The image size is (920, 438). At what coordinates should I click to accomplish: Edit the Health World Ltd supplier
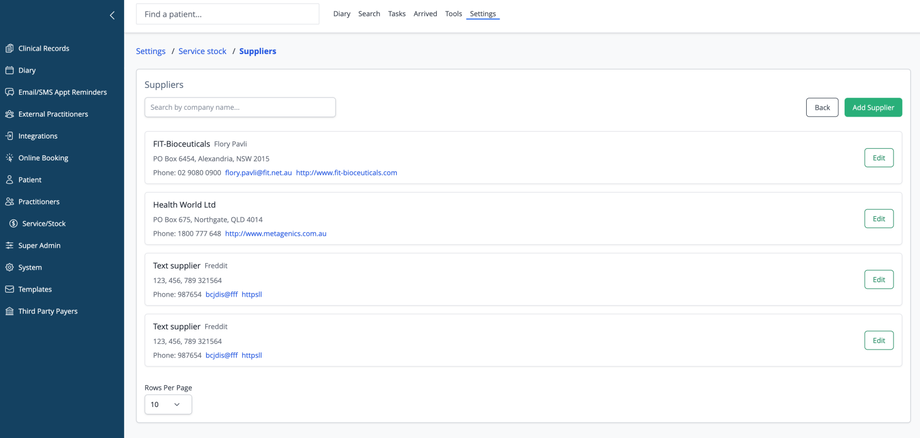click(878, 219)
